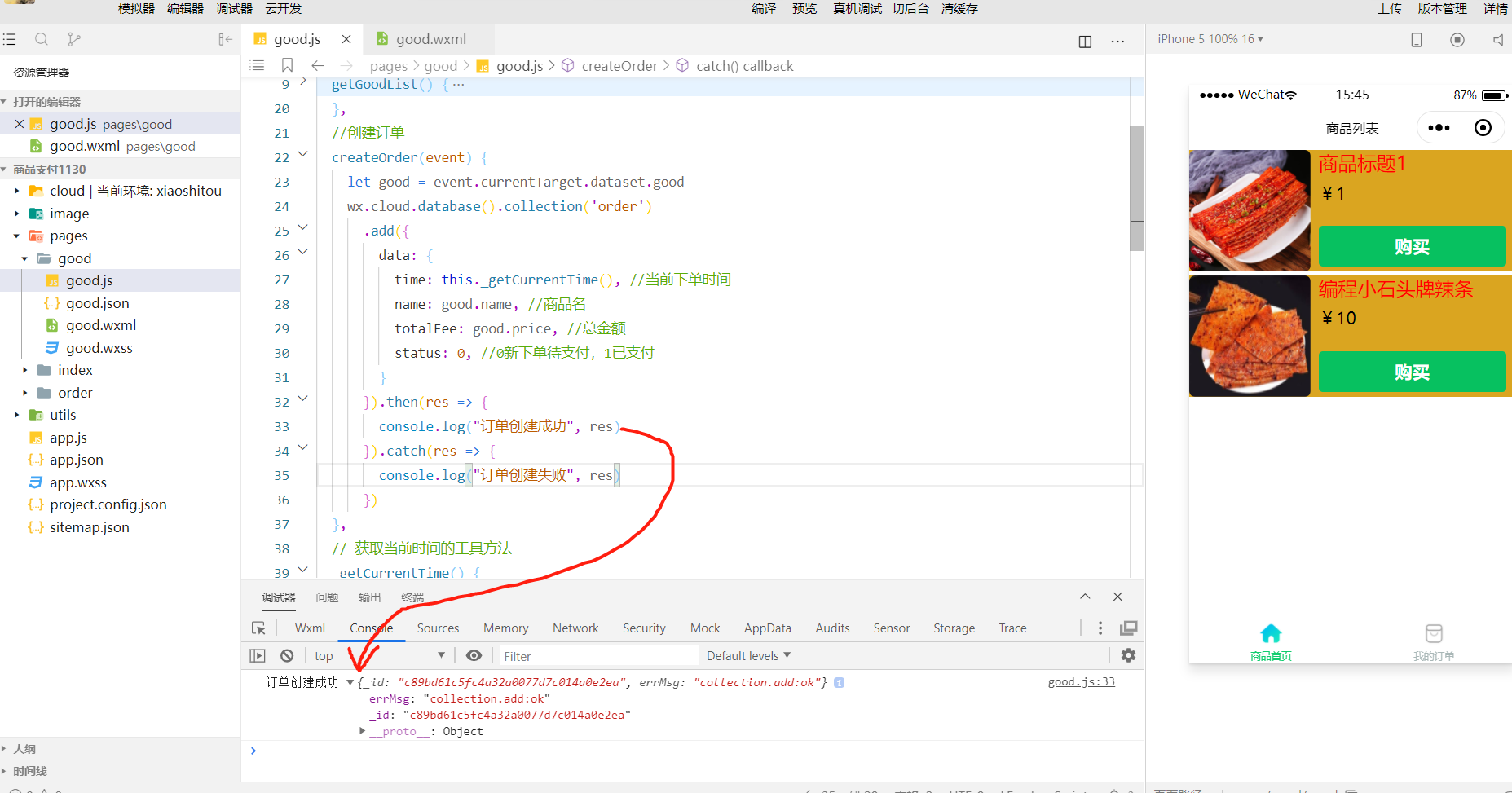This screenshot has height=793, width=1512.
Task: Toggle live expression eye icon
Action: click(474, 655)
